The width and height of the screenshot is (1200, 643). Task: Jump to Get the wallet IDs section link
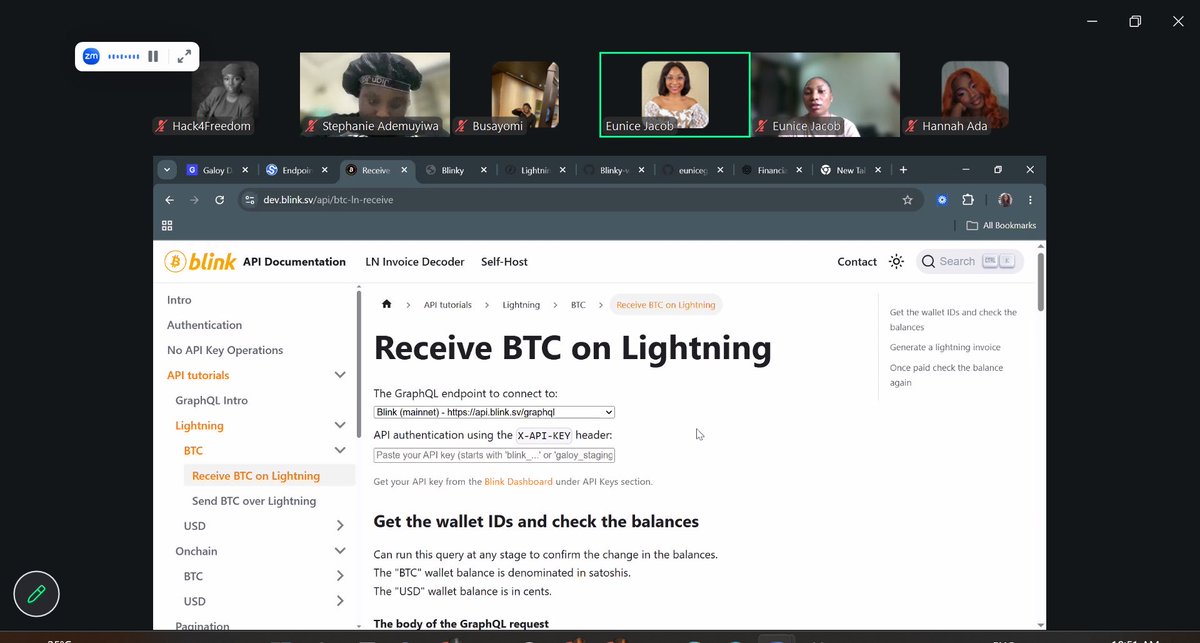pos(953,320)
